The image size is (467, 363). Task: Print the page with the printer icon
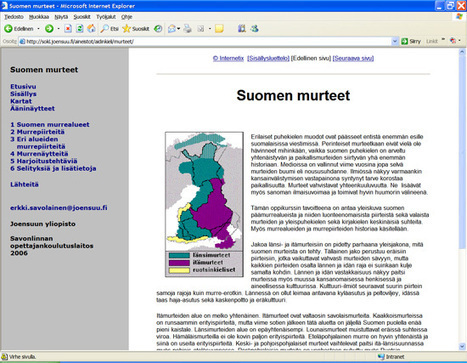coord(188,29)
